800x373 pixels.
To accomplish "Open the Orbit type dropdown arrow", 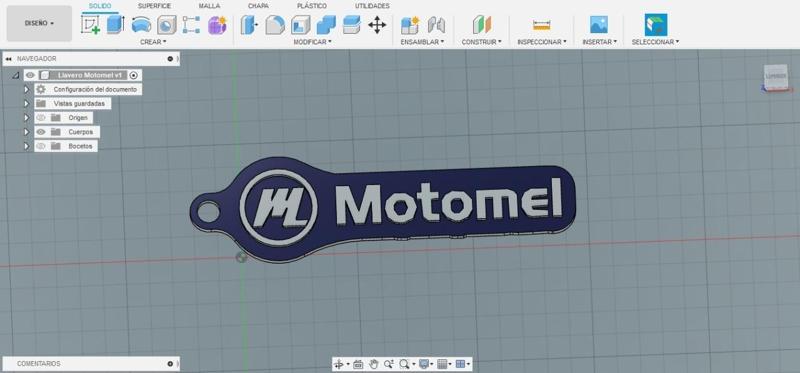I will (348, 364).
